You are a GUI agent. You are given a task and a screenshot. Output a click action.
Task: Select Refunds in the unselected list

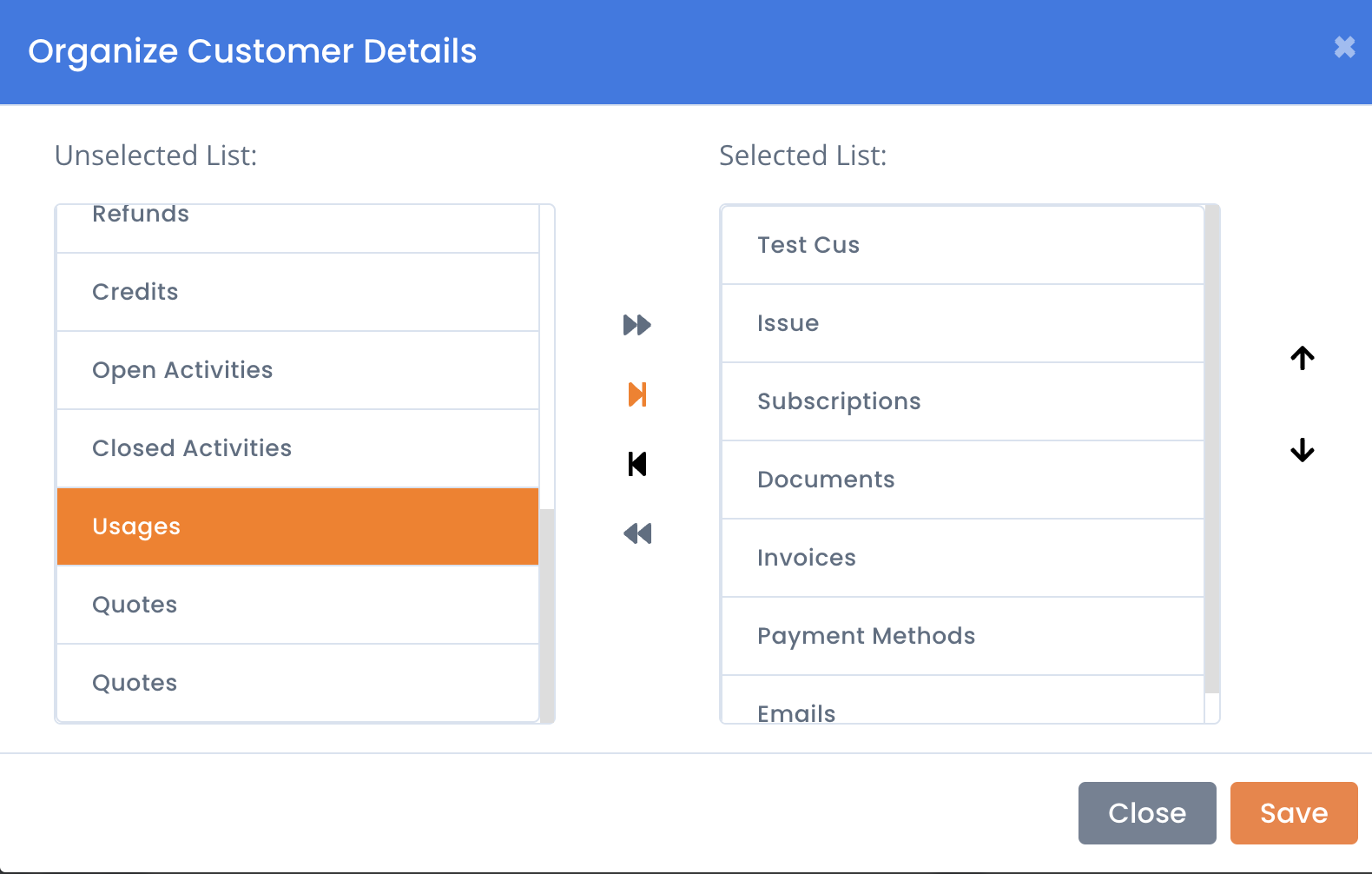[x=298, y=228]
